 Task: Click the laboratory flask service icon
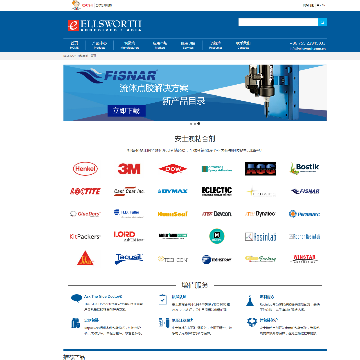[250, 300]
